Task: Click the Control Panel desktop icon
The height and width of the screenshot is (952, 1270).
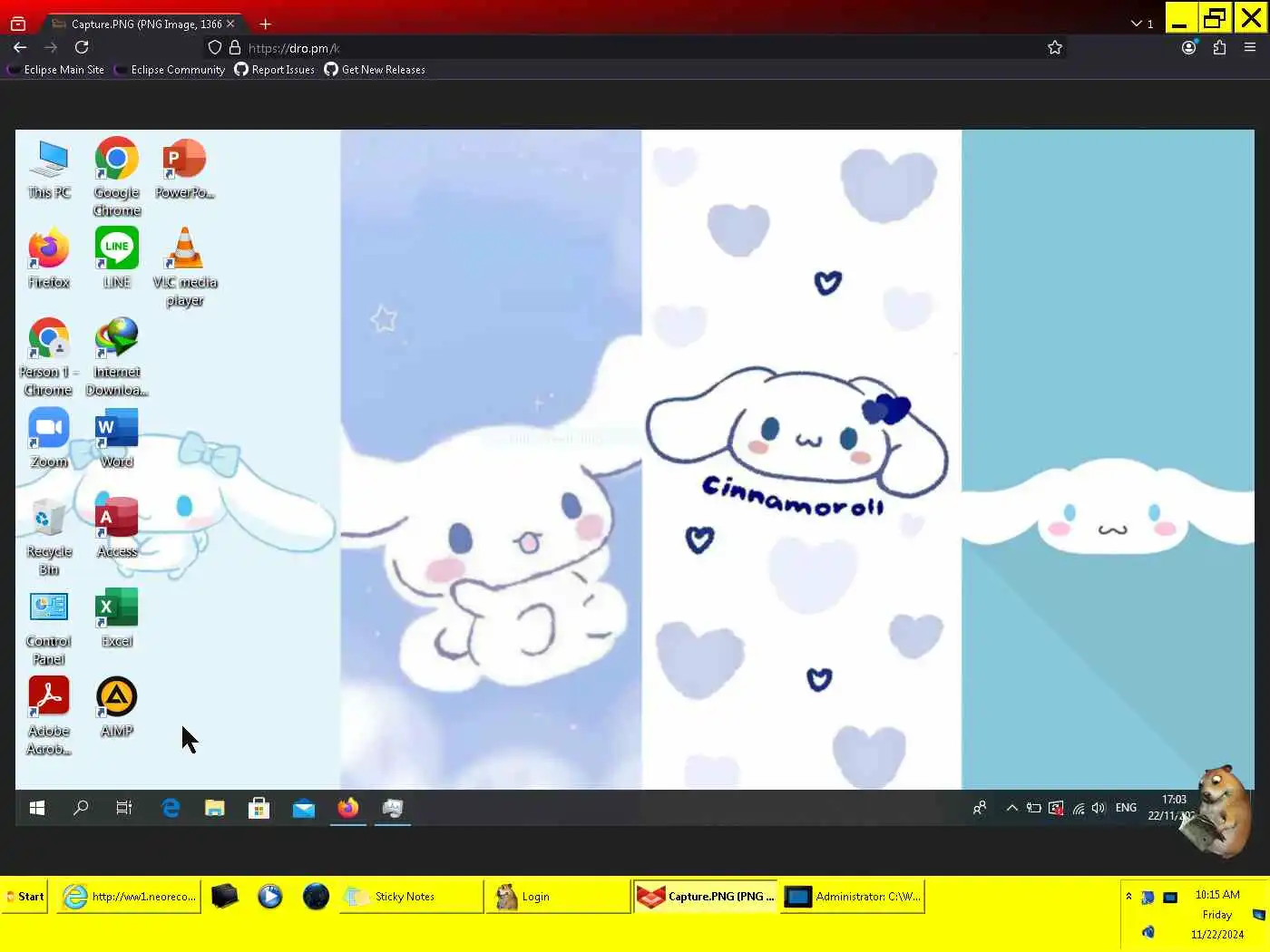Action: 49,627
